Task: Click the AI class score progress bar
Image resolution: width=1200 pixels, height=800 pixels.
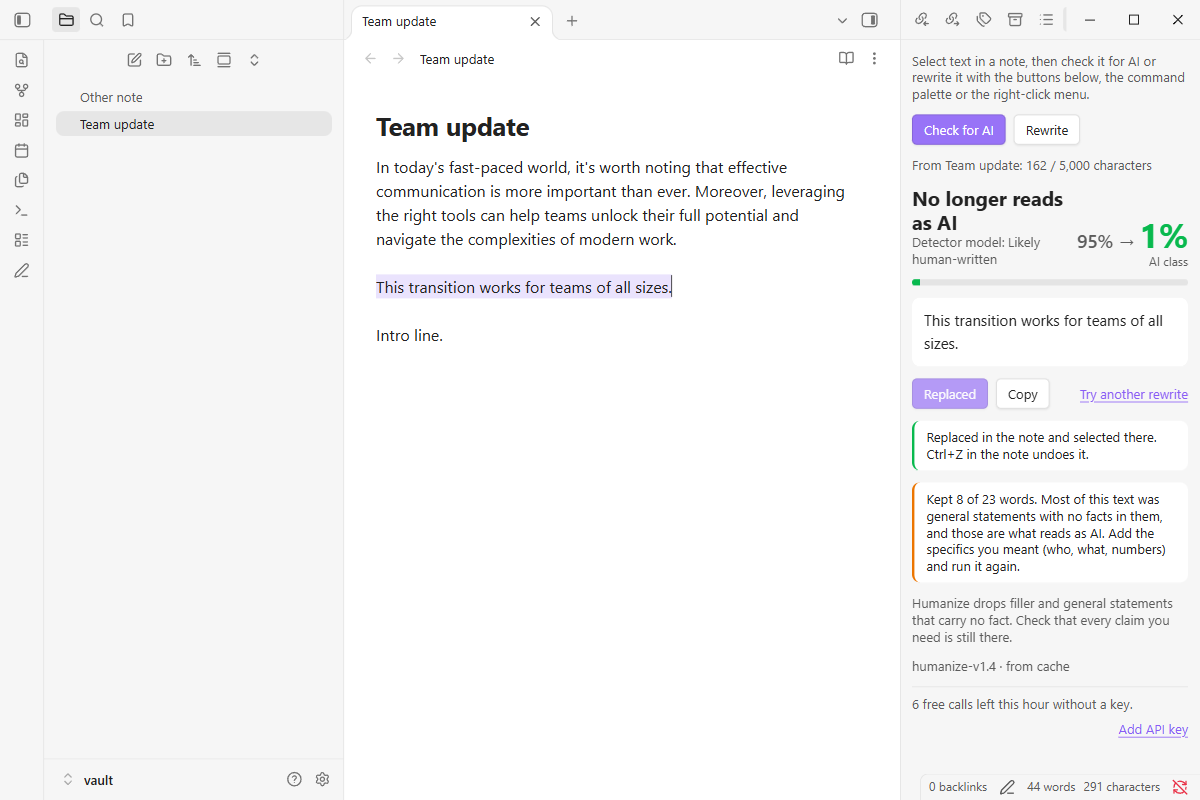Action: (1050, 282)
